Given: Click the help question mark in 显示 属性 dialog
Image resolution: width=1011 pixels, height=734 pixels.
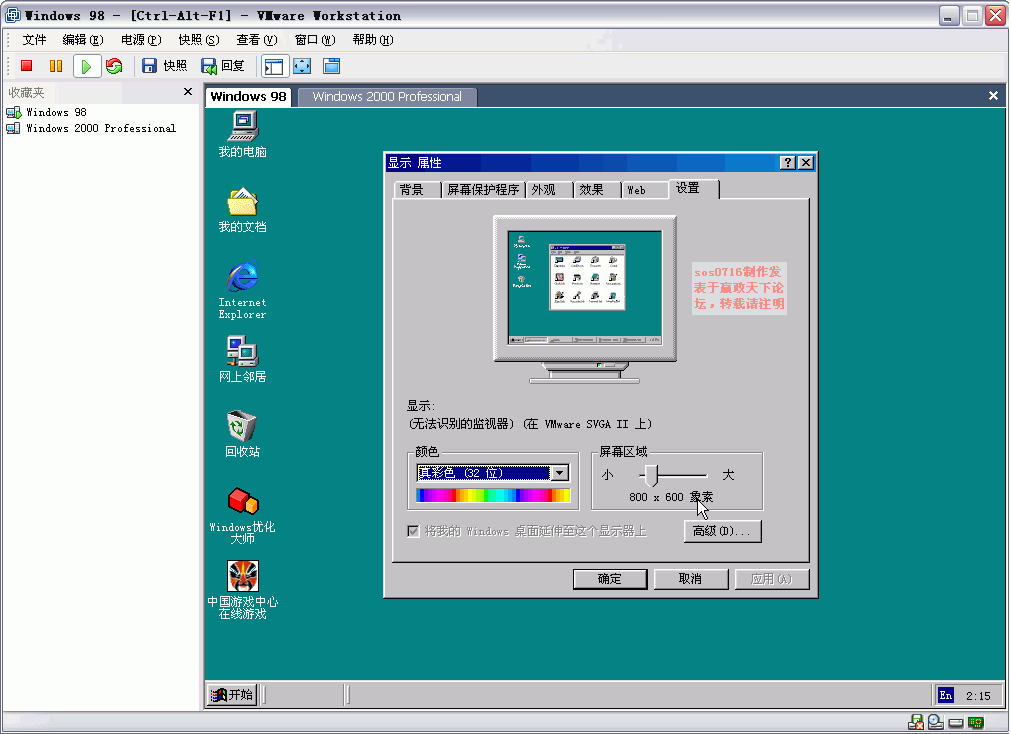Looking at the screenshot, I should tap(787, 163).
